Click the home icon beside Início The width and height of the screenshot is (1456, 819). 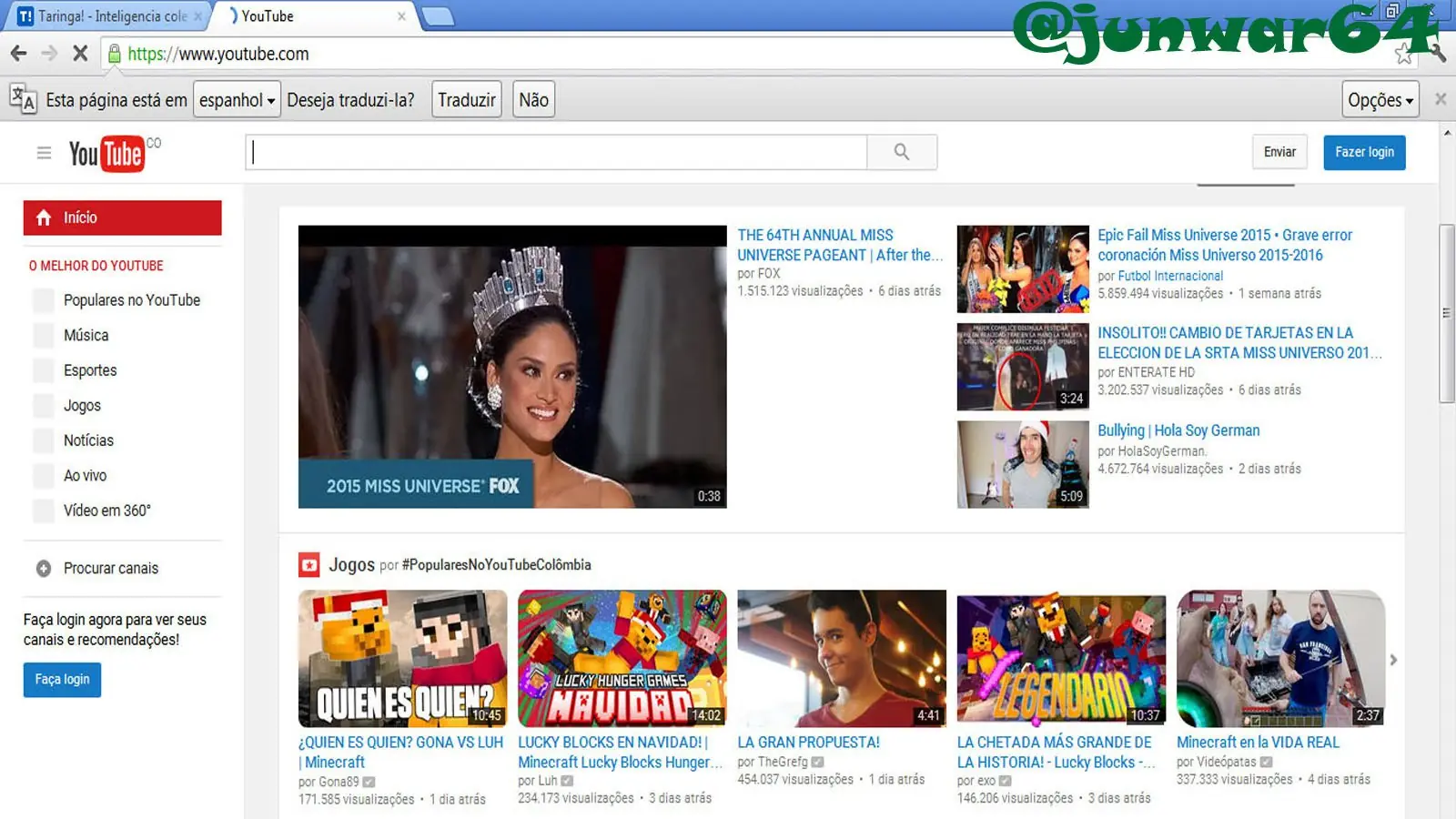pos(44,217)
